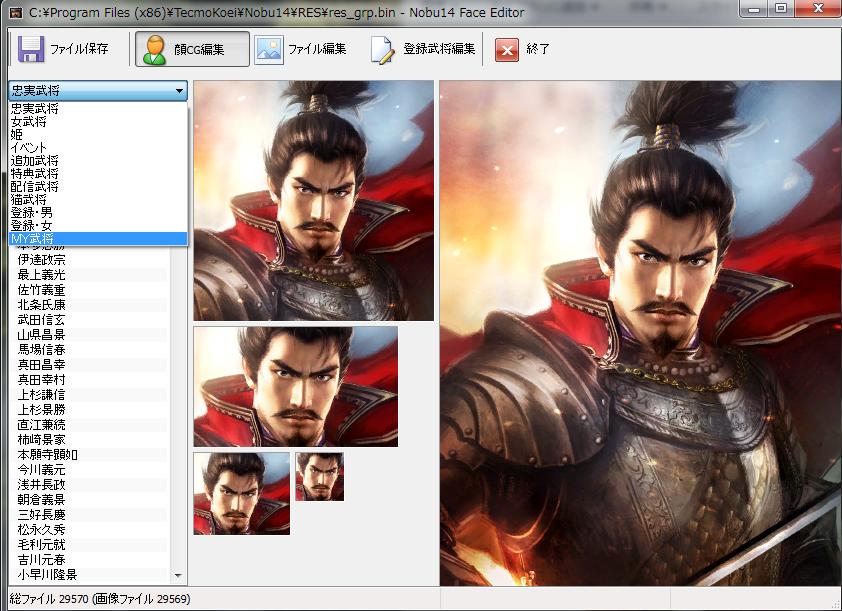This screenshot has width=842, height=611.
Task: Select 三好長慶 in the list
Action: tap(41, 515)
